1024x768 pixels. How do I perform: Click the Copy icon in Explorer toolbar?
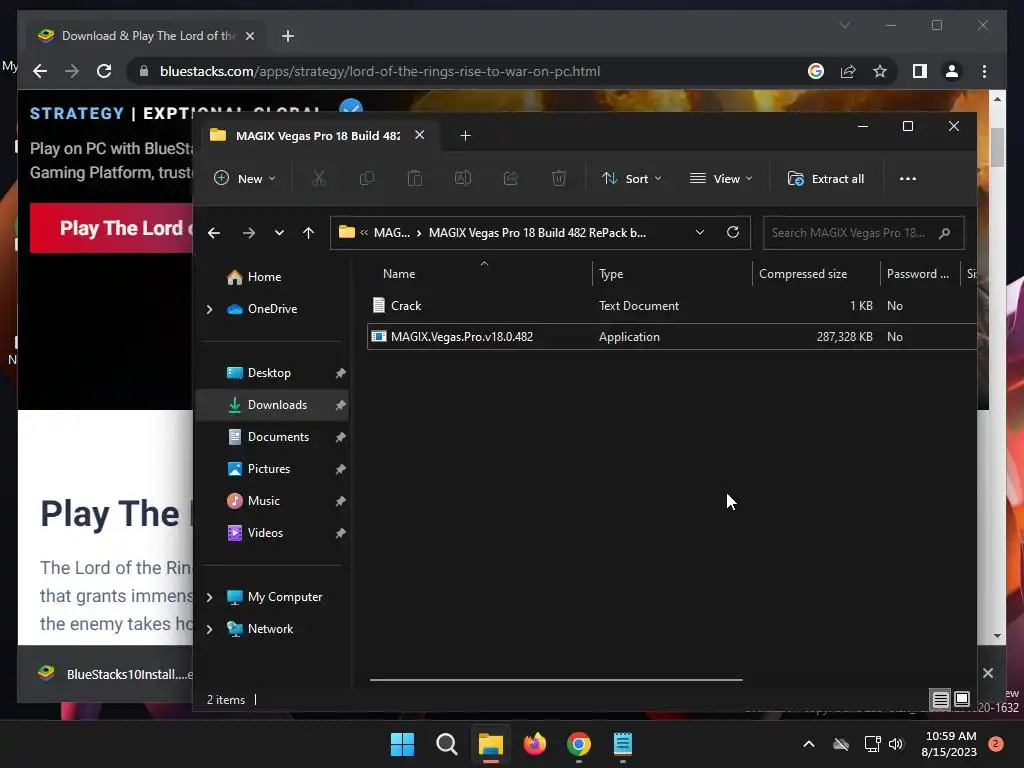coord(367,178)
